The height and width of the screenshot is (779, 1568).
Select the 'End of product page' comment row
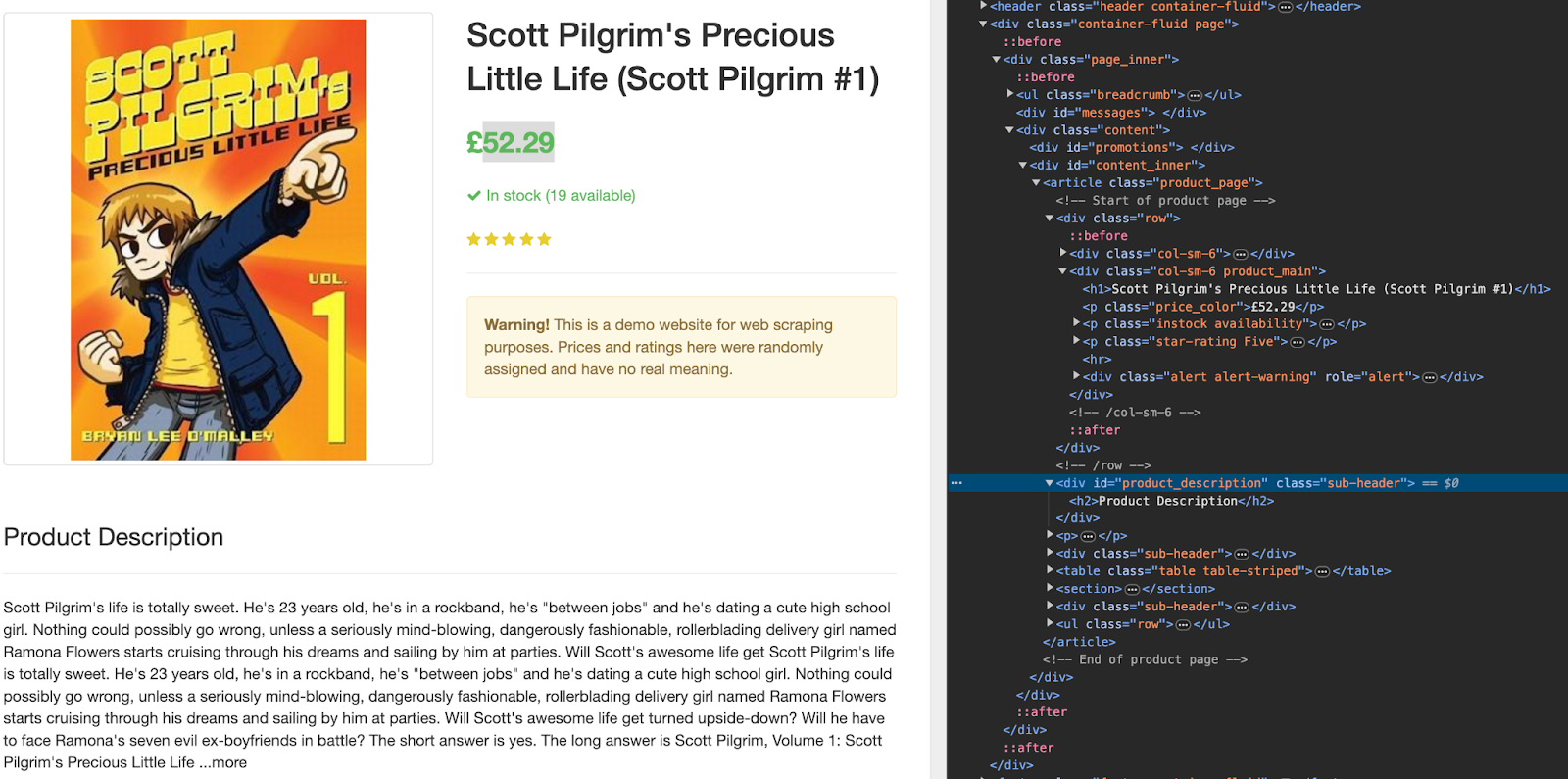1145,659
